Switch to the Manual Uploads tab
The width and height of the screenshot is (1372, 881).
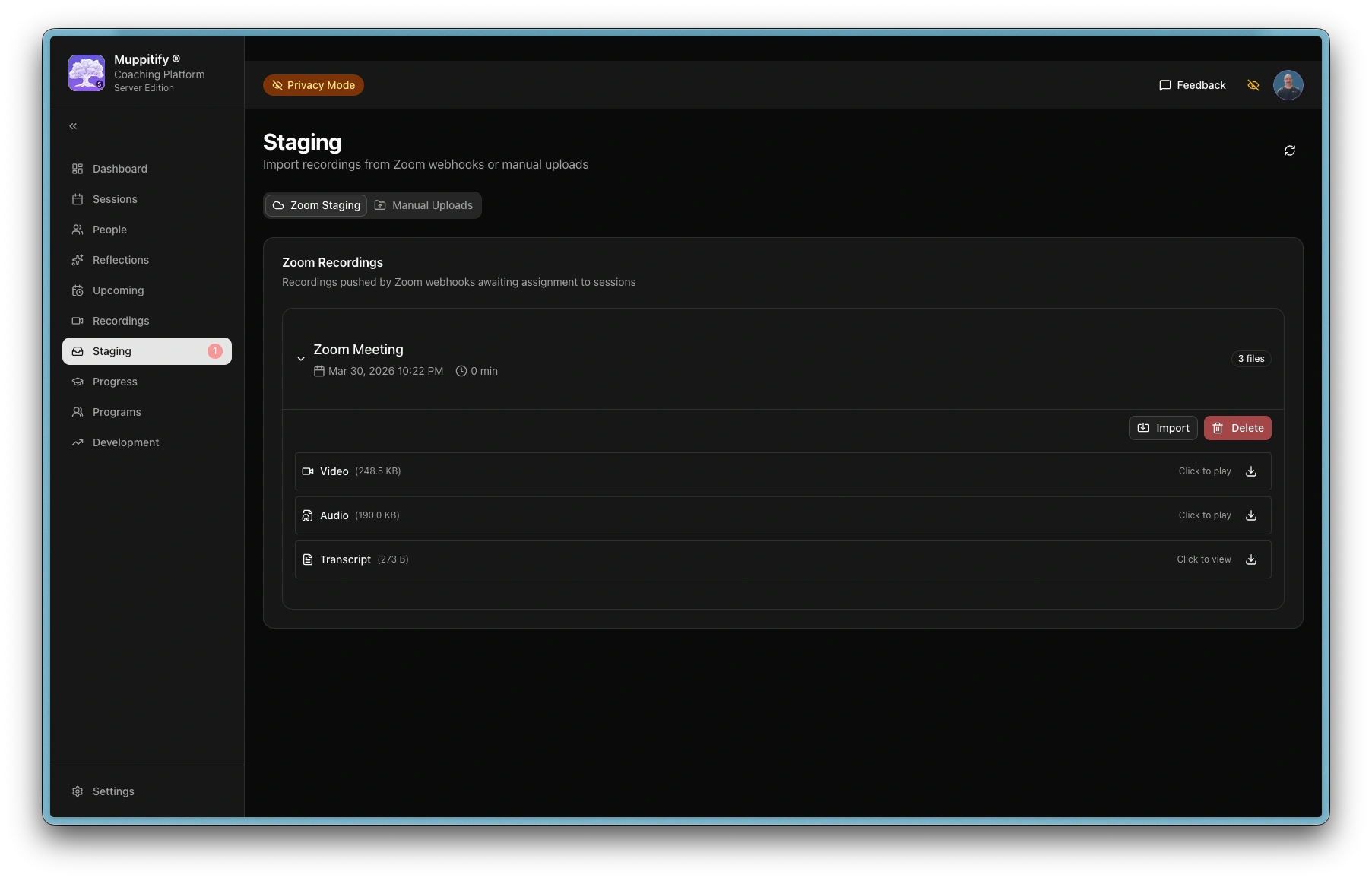coord(424,205)
